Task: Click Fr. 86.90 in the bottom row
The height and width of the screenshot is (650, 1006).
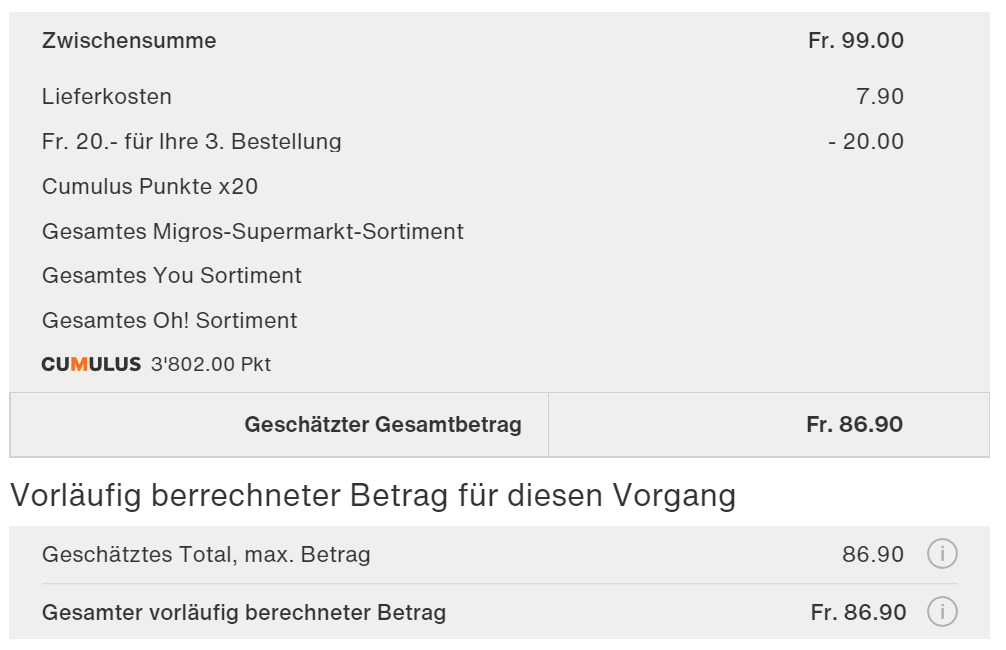Action: 858,613
